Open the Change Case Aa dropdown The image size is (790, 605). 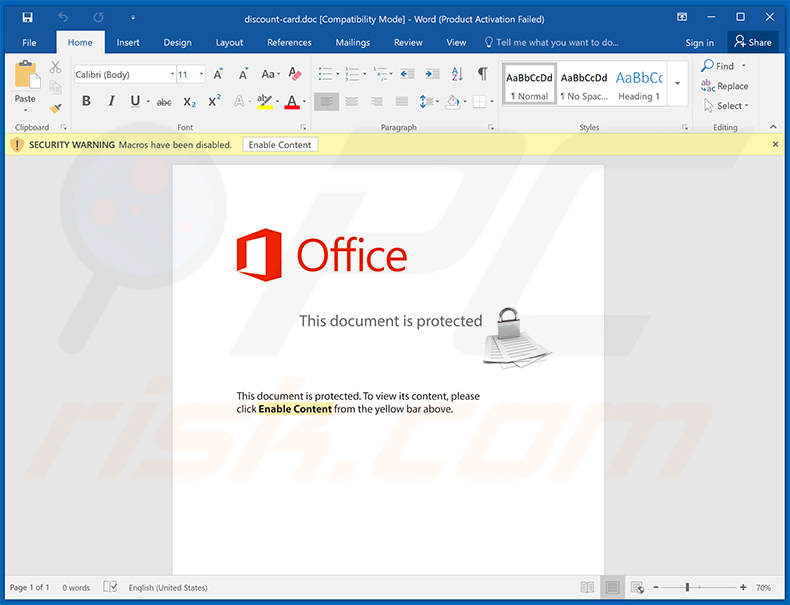tap(270, 75)
